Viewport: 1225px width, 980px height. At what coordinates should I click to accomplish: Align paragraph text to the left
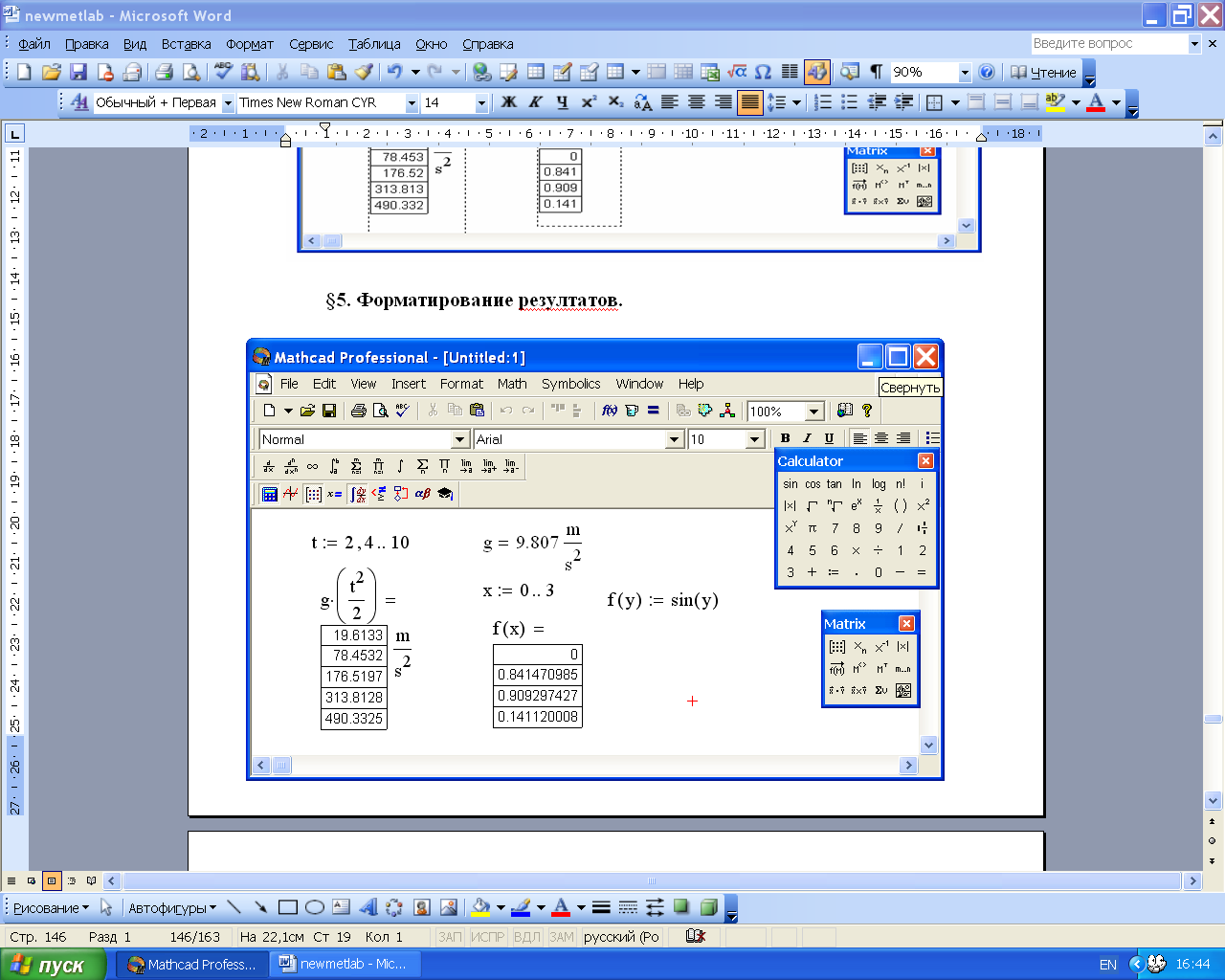coord(670,102)
